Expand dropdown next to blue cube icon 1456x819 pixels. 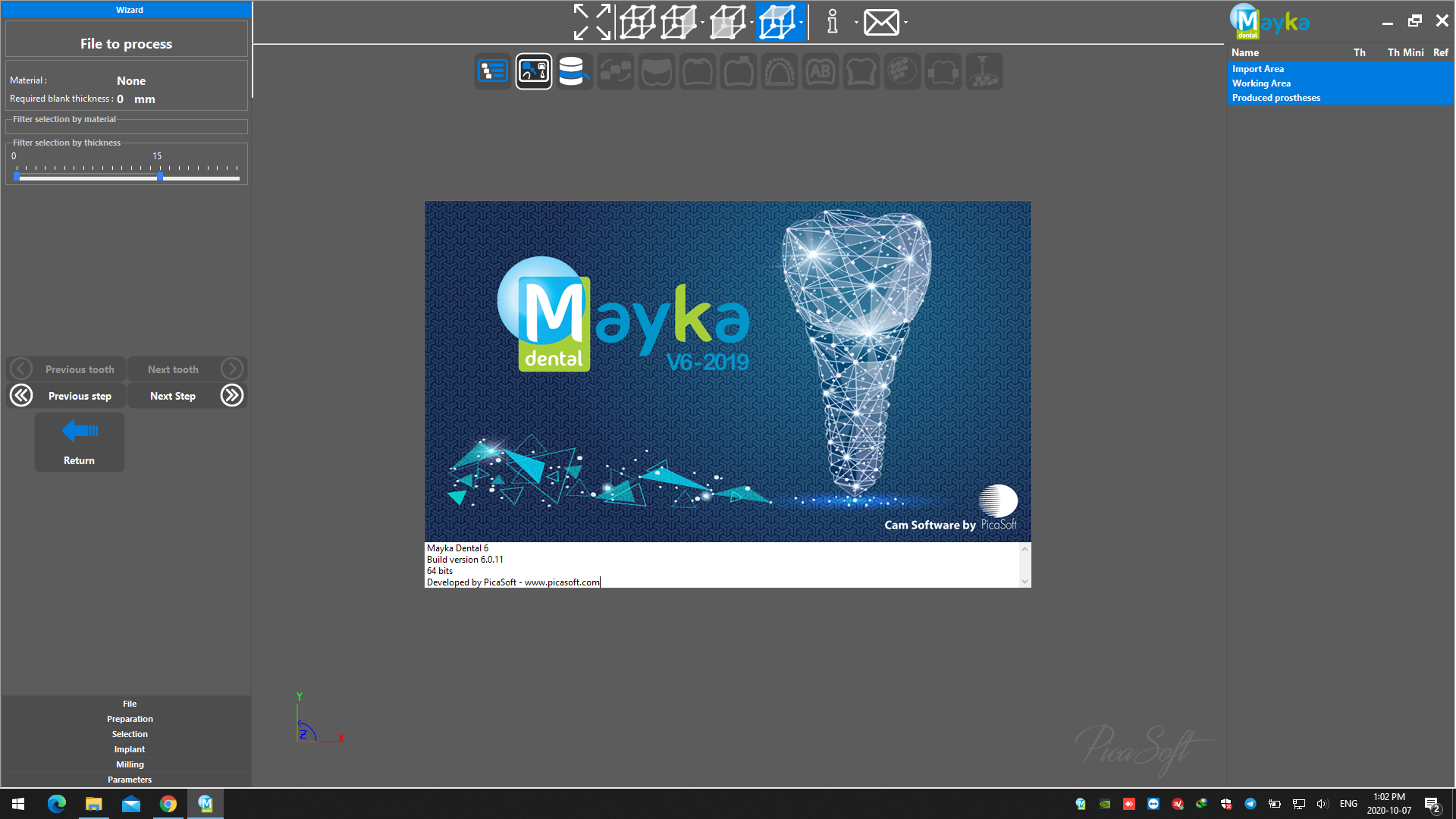point(802,22)
